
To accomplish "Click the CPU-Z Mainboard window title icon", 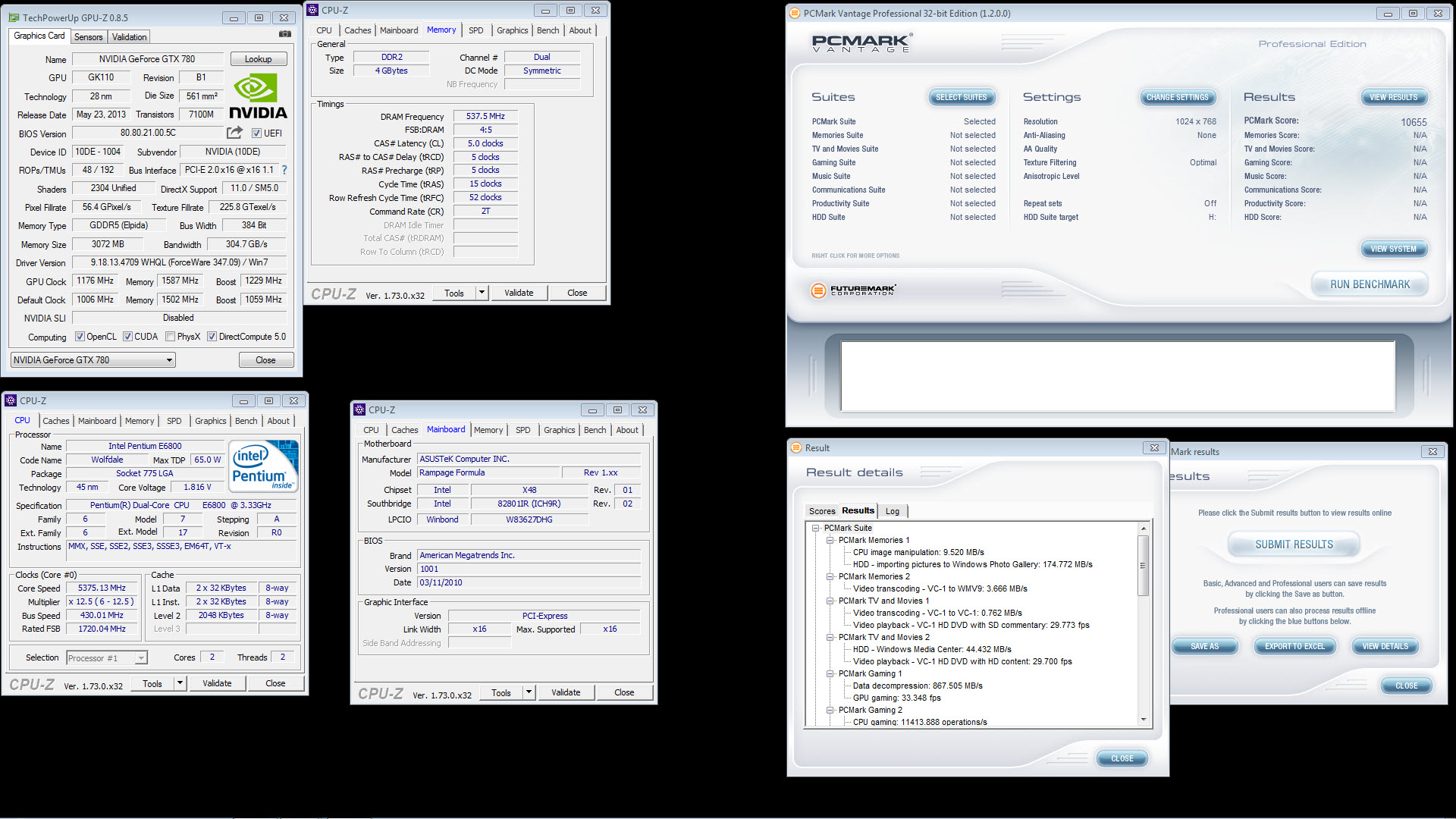I will pos(359,409).
